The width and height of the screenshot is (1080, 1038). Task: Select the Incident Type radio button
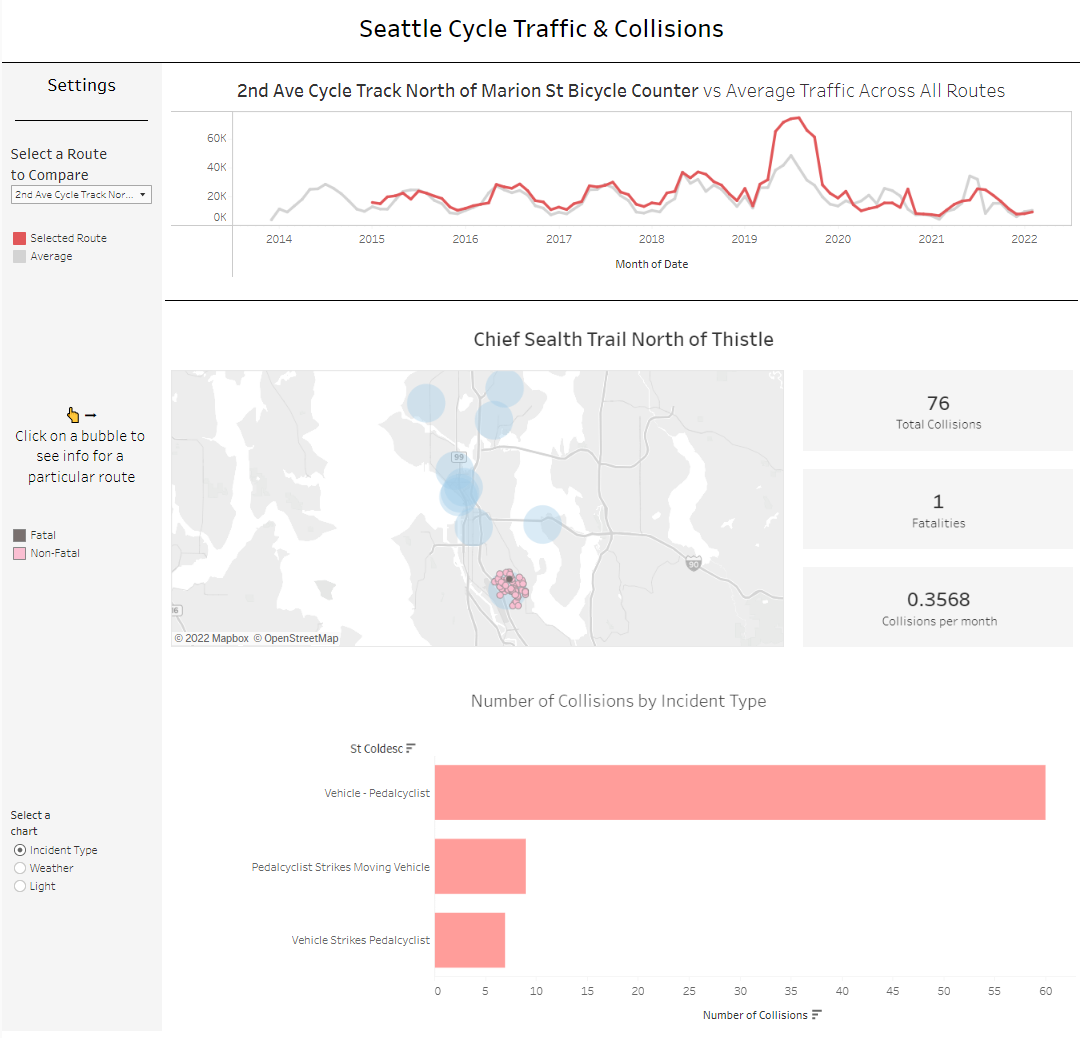[20, 850]
